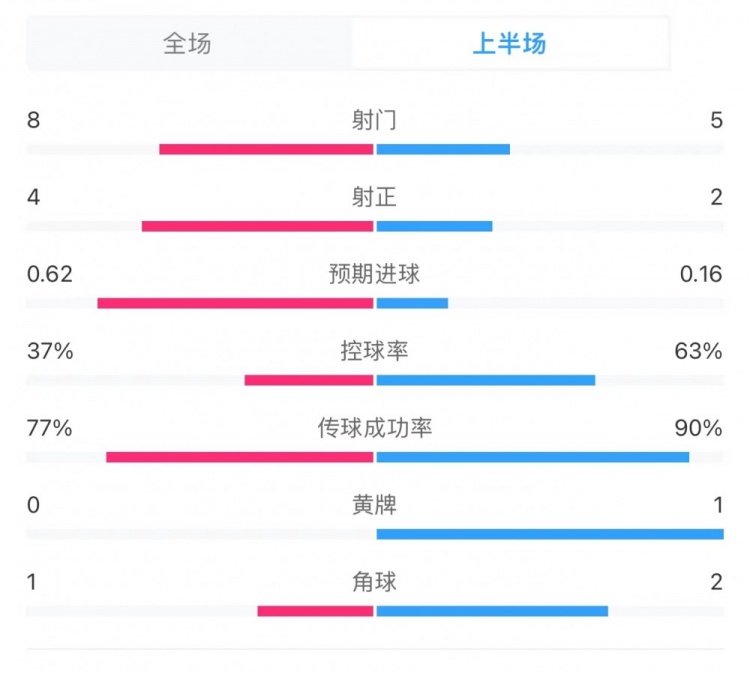Click the 射正 stat label
750x673 pixels.
[374, 197]
